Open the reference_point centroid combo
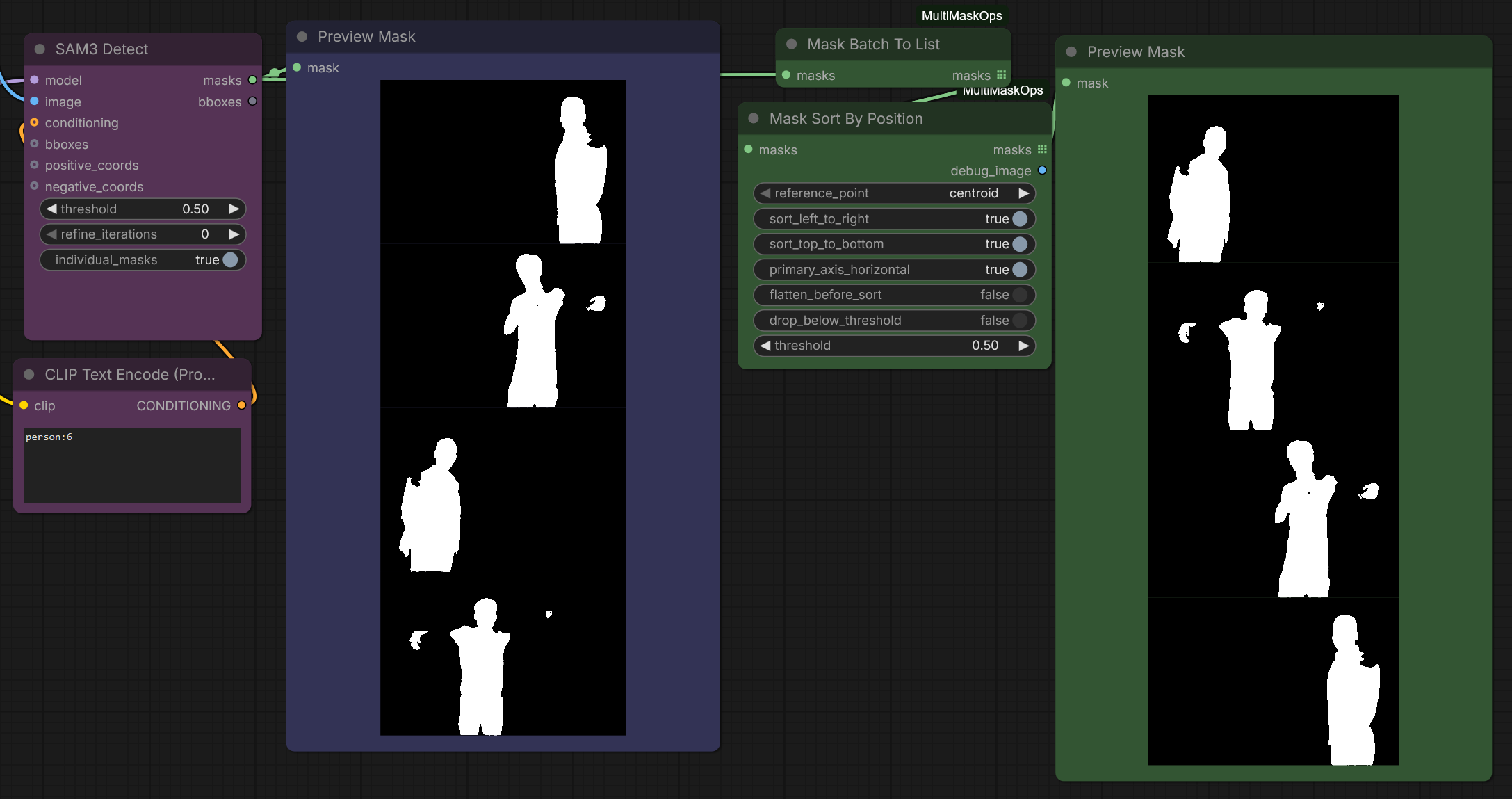Screen dimensions: 1512x799 [894, 193]
